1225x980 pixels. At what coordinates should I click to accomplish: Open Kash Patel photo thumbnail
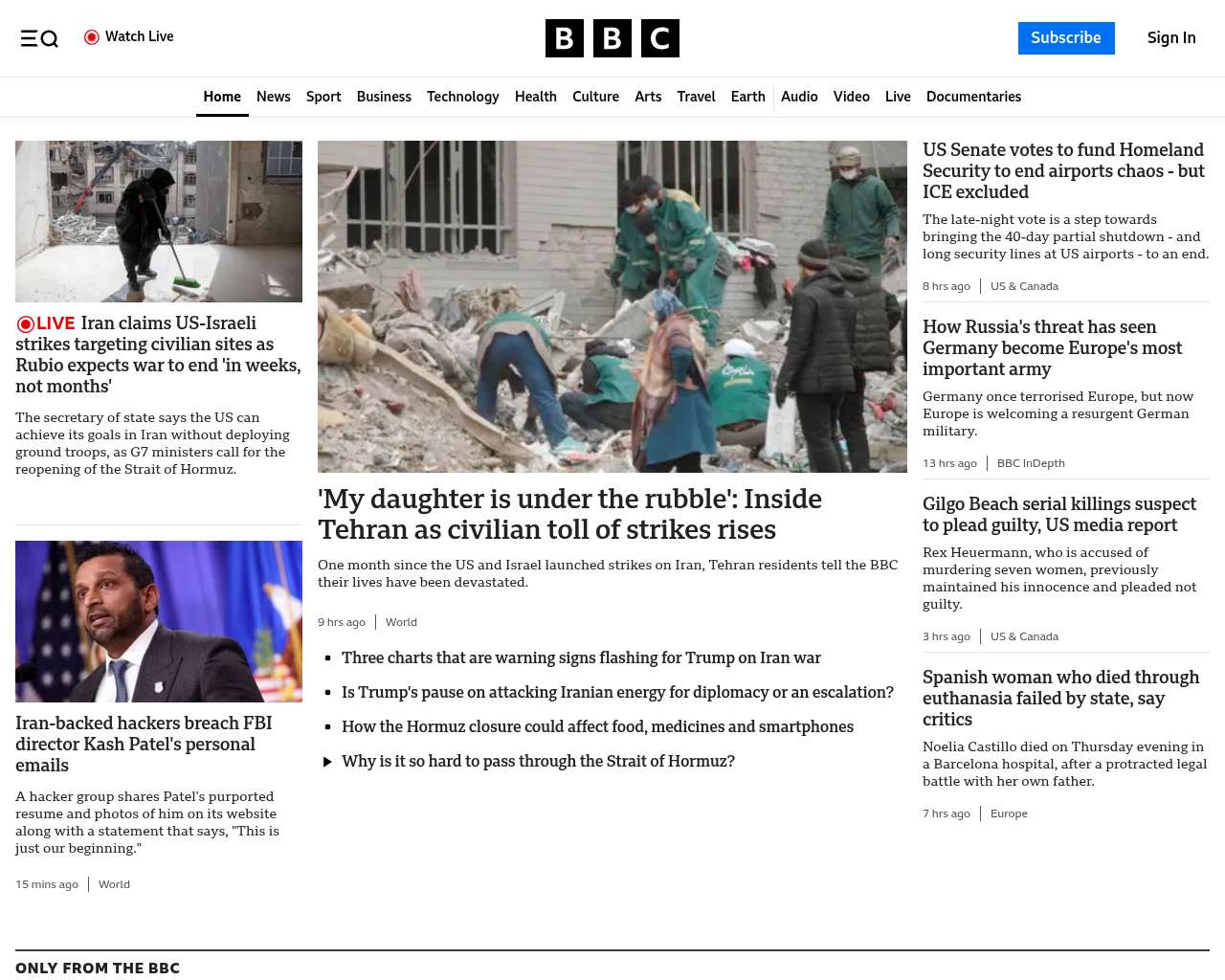coord(159,621)
